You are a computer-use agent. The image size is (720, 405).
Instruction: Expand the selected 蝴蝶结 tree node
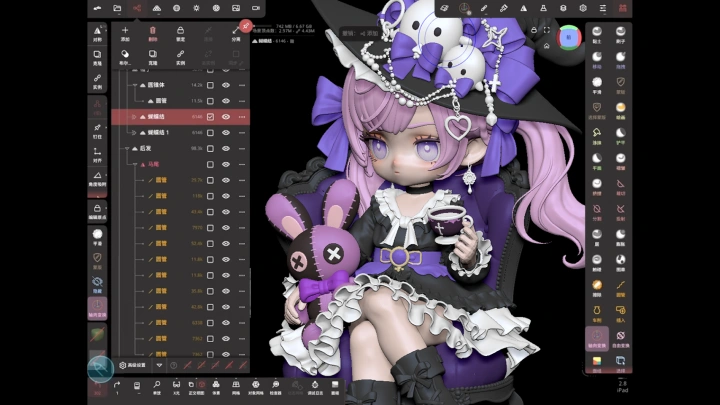click(x=134, y=117)
